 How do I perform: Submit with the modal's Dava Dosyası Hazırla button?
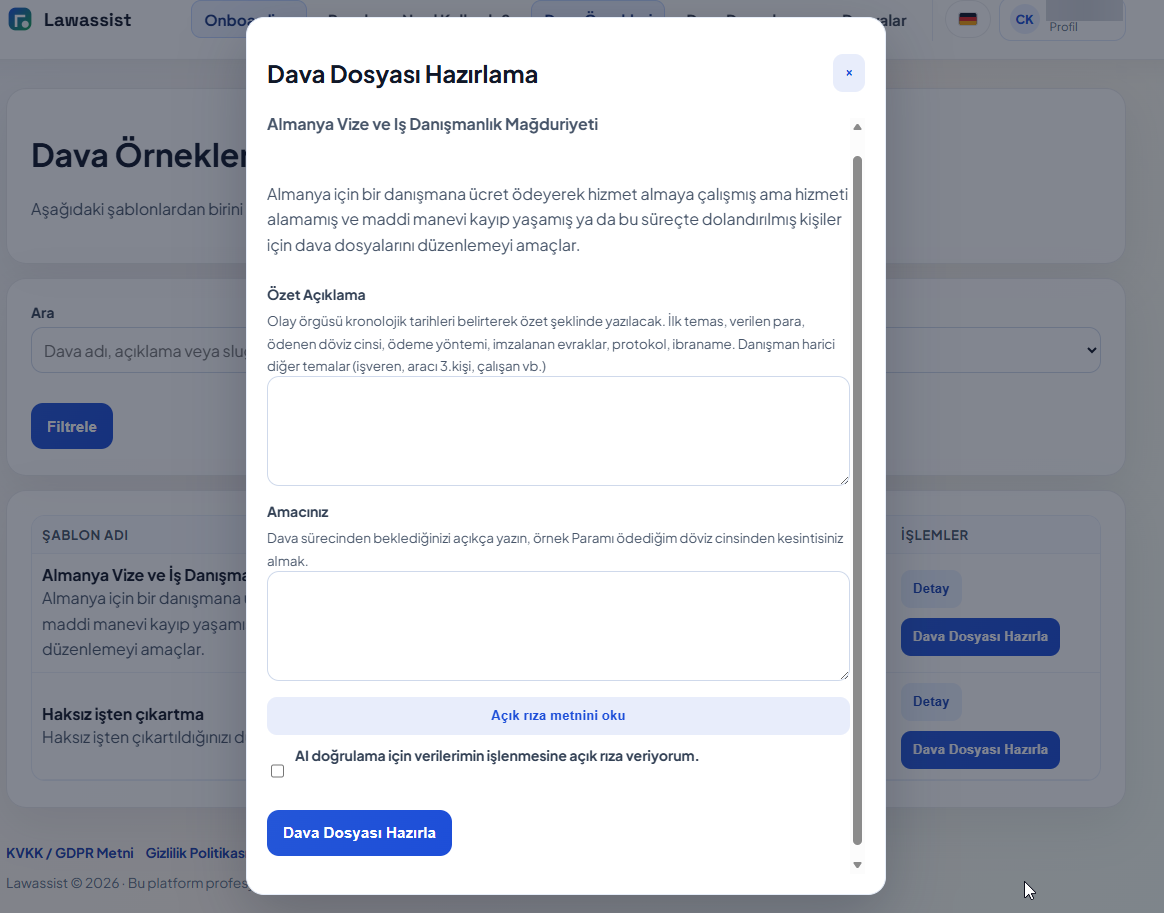point(359,833)
